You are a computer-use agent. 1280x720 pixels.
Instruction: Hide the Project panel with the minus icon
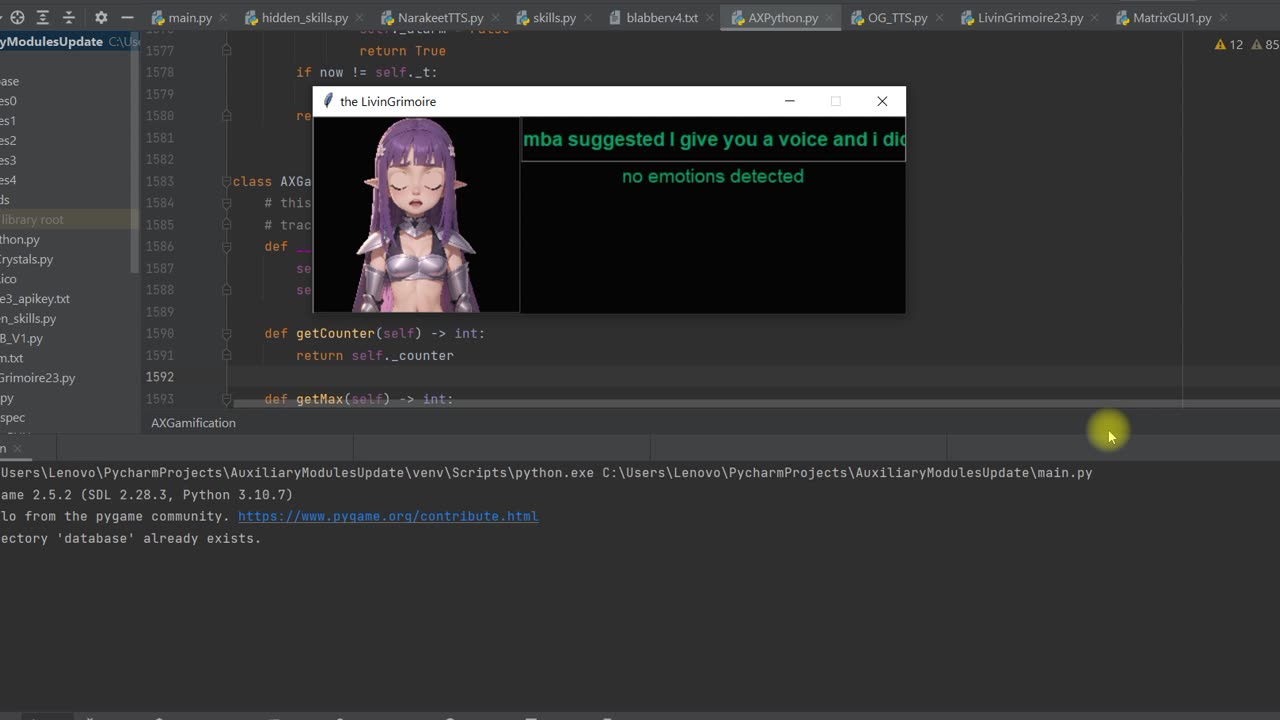127,18
